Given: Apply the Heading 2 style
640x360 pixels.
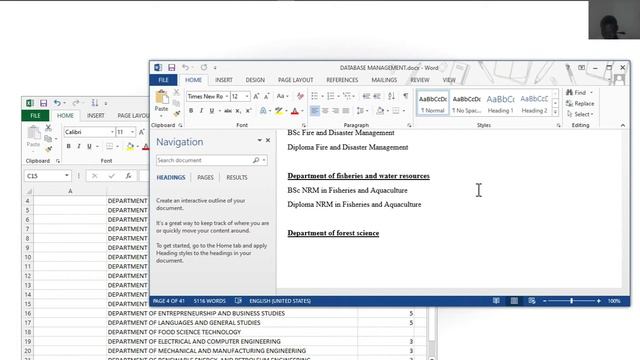Looking at the screenshot, I should [534, 103].
